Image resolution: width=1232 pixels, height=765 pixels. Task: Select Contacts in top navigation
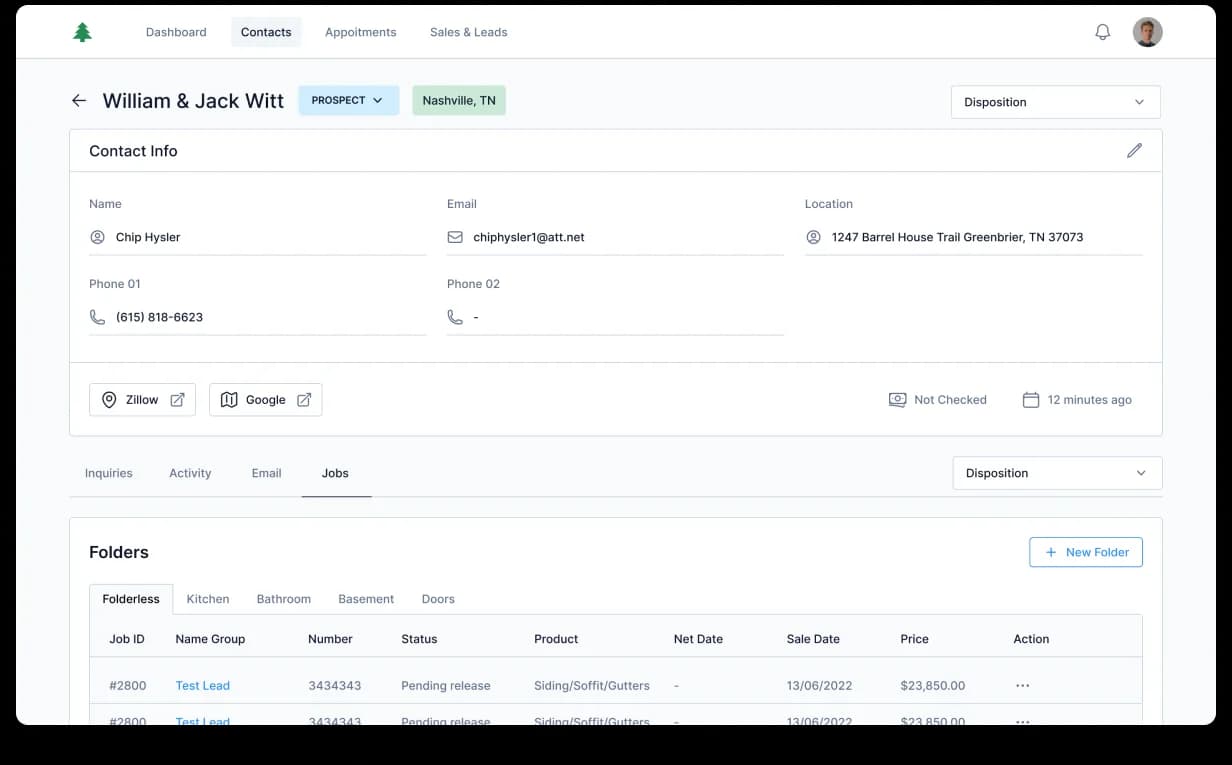[266, 32]
